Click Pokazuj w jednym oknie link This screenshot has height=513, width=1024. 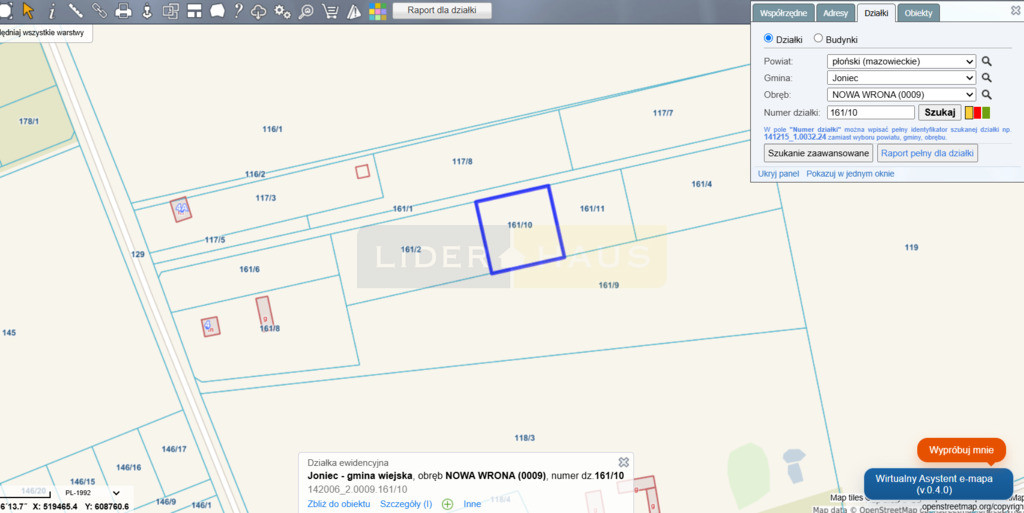point(850,174)
